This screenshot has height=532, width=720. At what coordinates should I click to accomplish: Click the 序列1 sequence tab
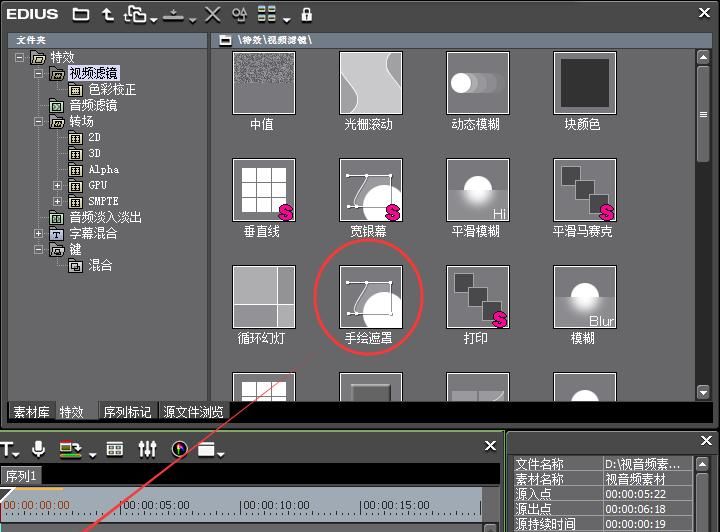coord(21,476)
